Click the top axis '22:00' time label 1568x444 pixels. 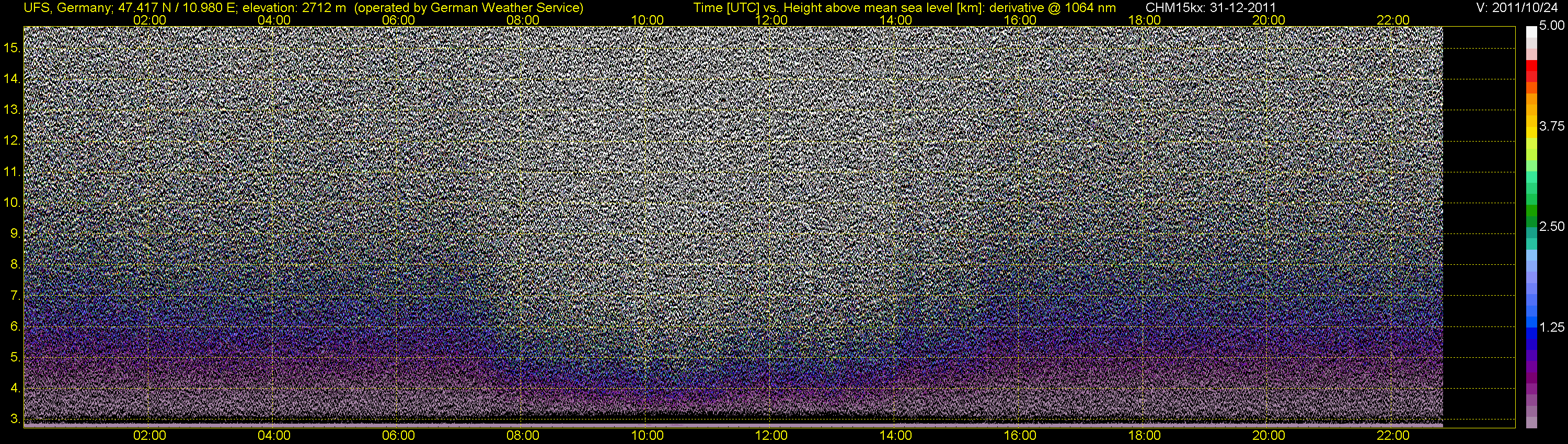(x=1393, y=20)
